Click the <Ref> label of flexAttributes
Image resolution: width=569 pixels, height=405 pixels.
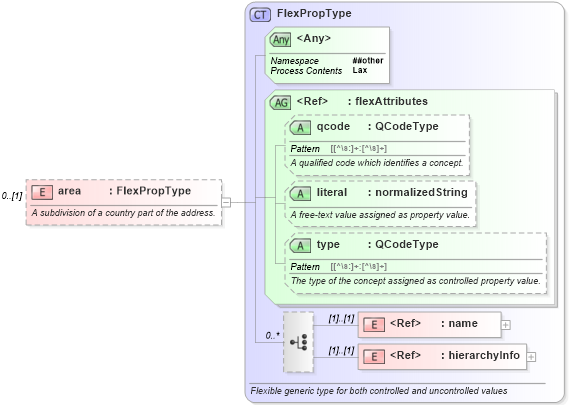pyautogui.click(x=312, y=101)
